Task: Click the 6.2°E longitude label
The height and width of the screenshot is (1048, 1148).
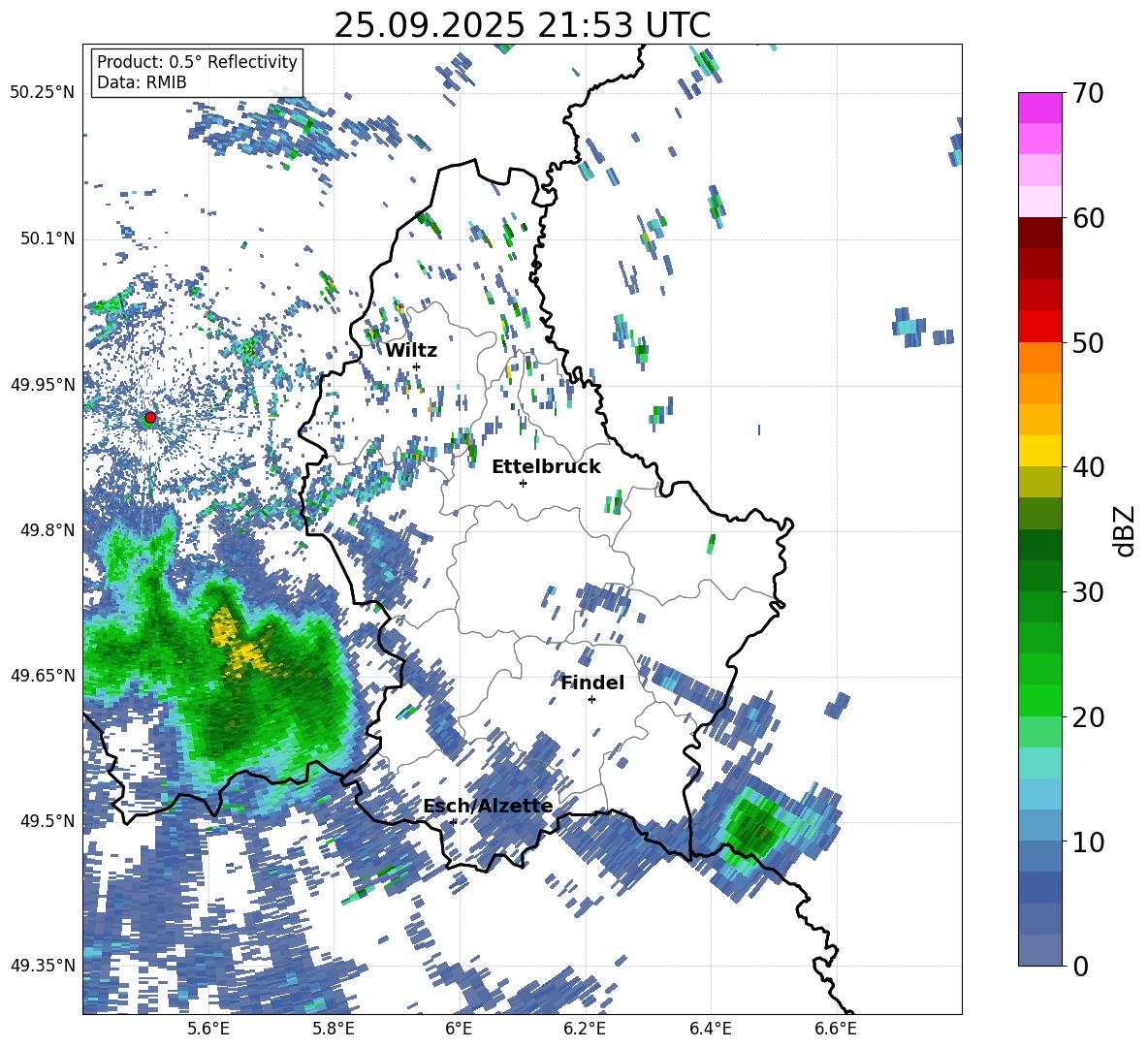Action: coord(585,1029)
